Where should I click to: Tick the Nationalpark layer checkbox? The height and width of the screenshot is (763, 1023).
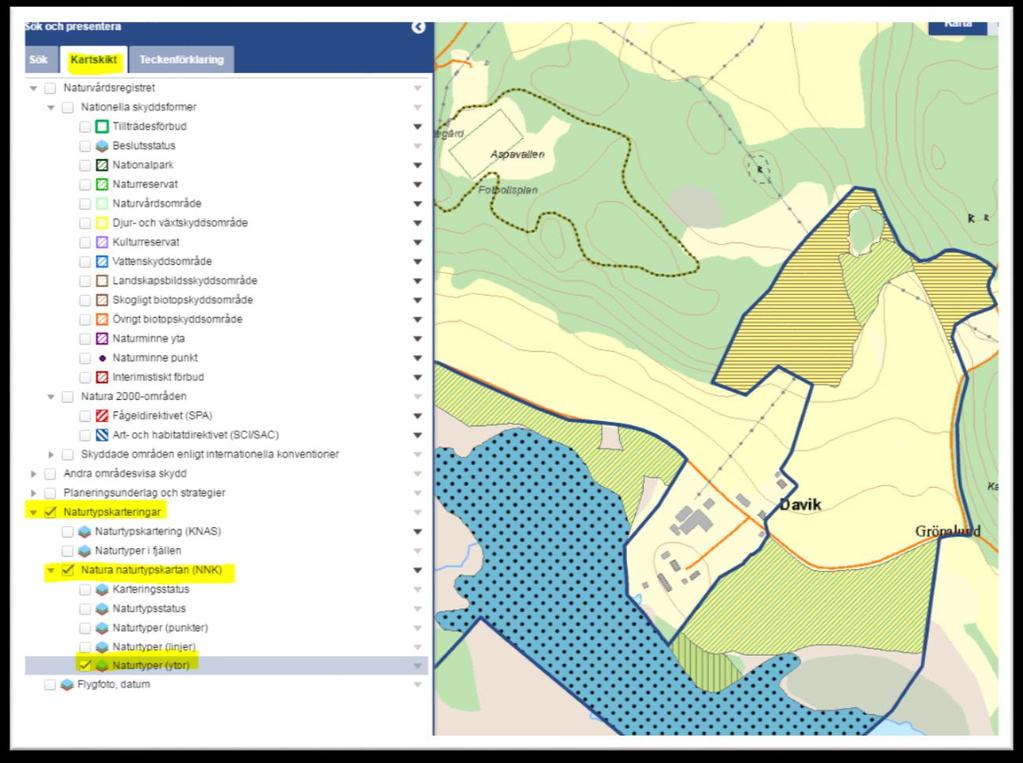pyautogui.click(x=85, y=165)
